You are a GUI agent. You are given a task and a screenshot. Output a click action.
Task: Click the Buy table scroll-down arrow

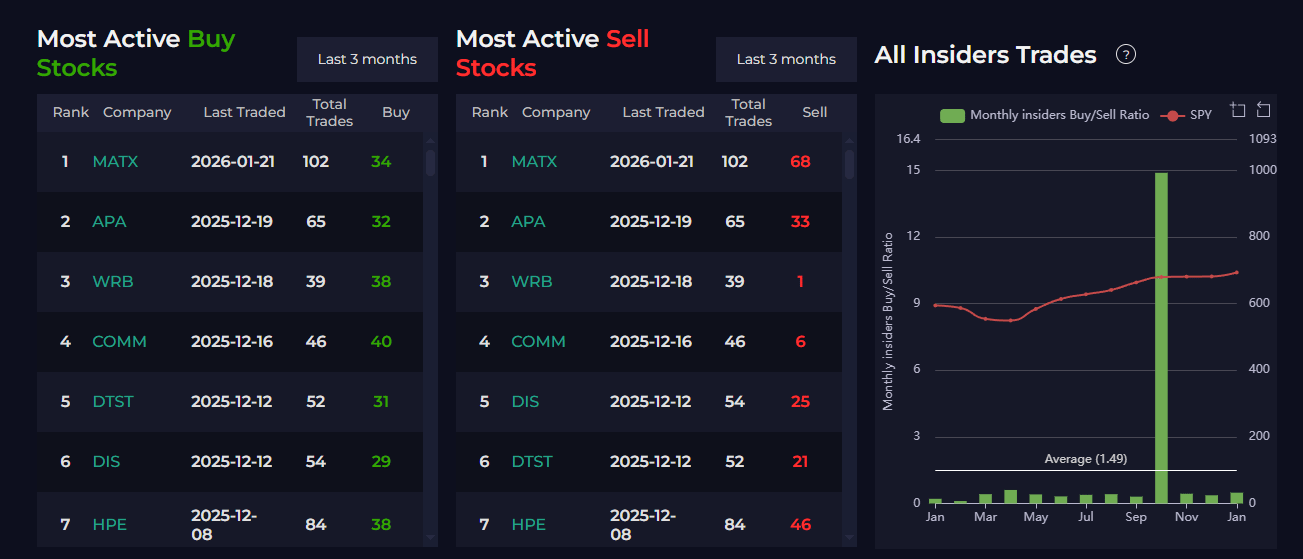pyautogui.click(x=430, y=537)
